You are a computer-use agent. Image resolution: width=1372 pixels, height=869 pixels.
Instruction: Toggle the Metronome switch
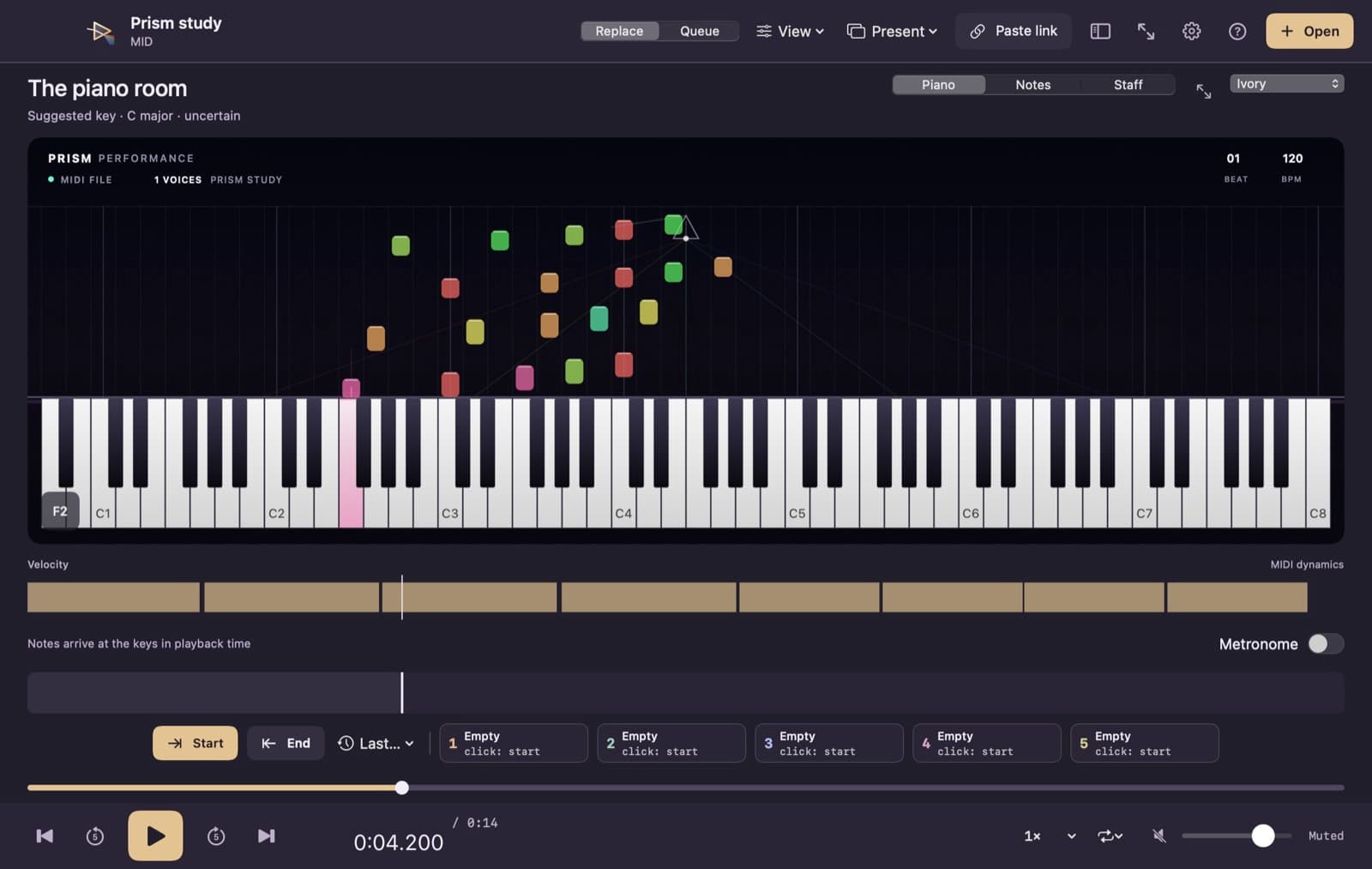1325,643
